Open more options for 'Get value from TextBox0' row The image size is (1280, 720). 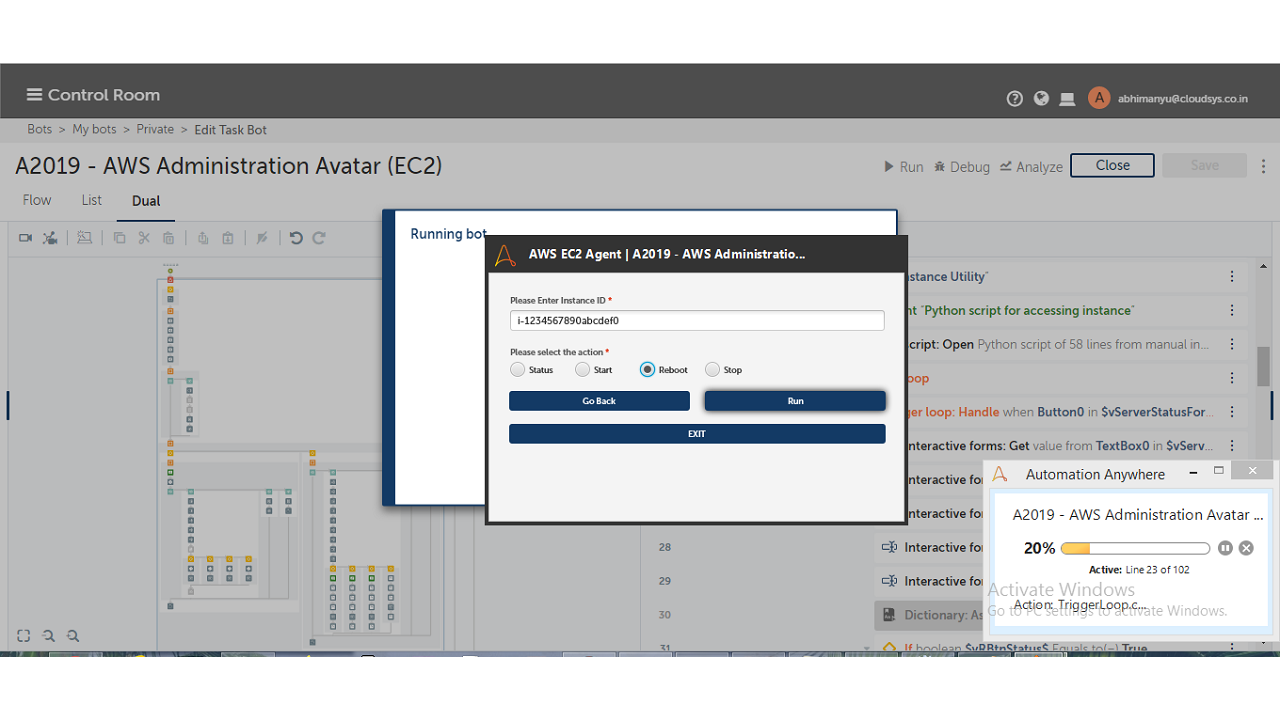tap(1232, 446)
